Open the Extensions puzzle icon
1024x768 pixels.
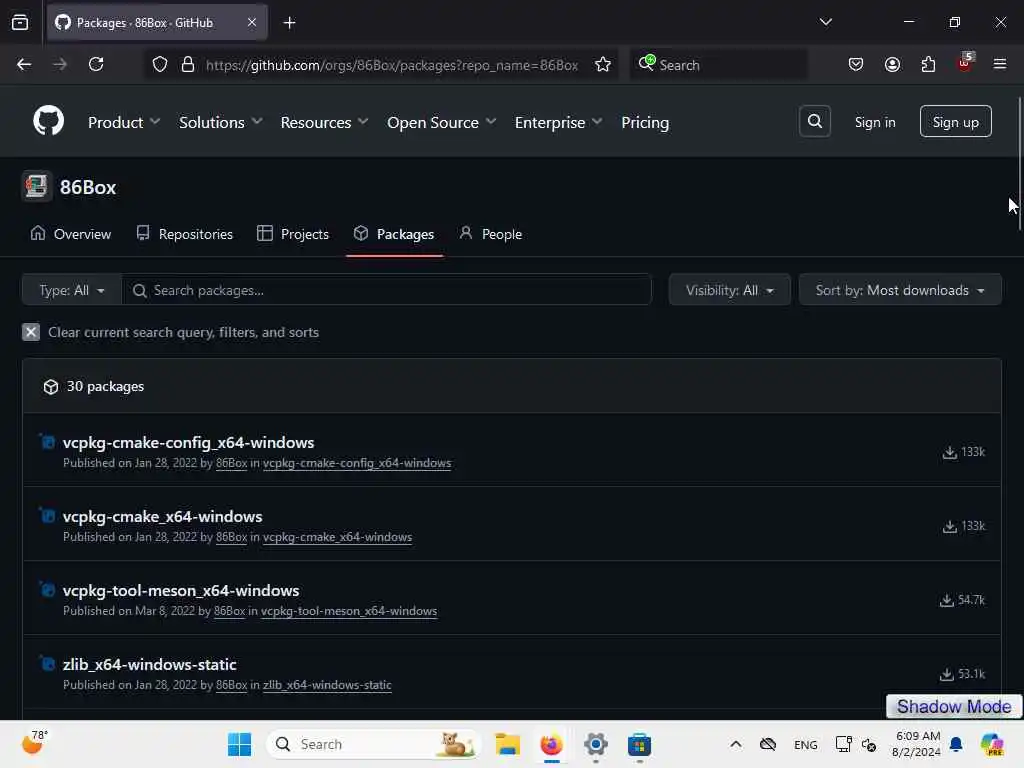[928, 65]
